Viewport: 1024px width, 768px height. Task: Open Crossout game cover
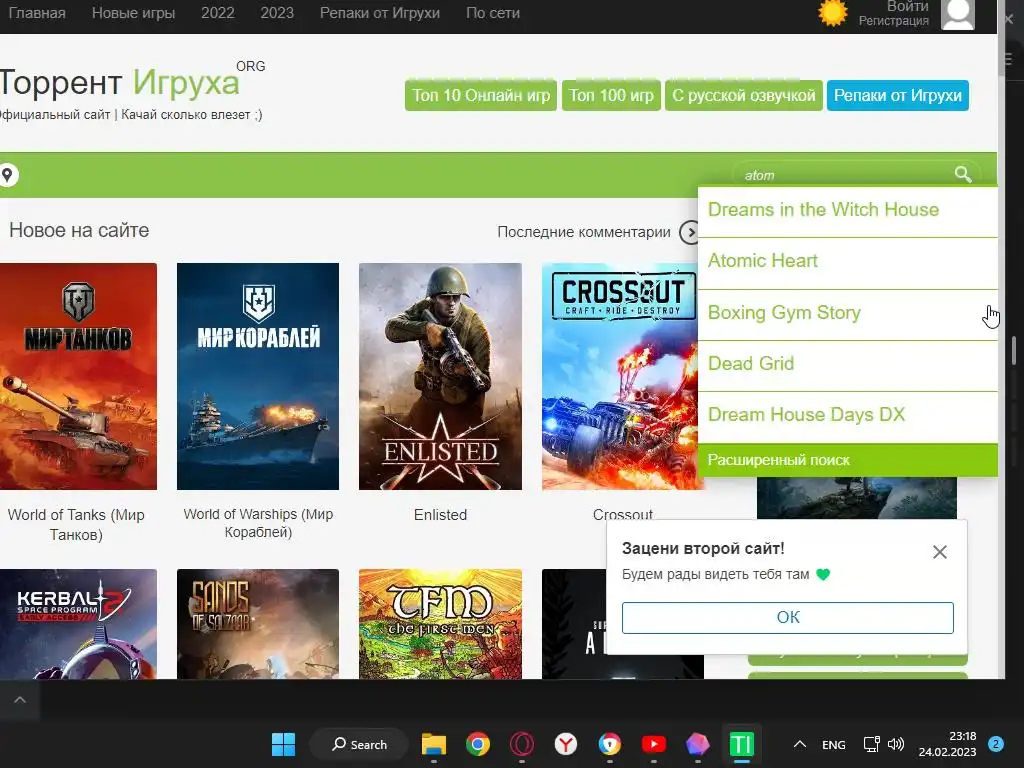pos(620,376)
